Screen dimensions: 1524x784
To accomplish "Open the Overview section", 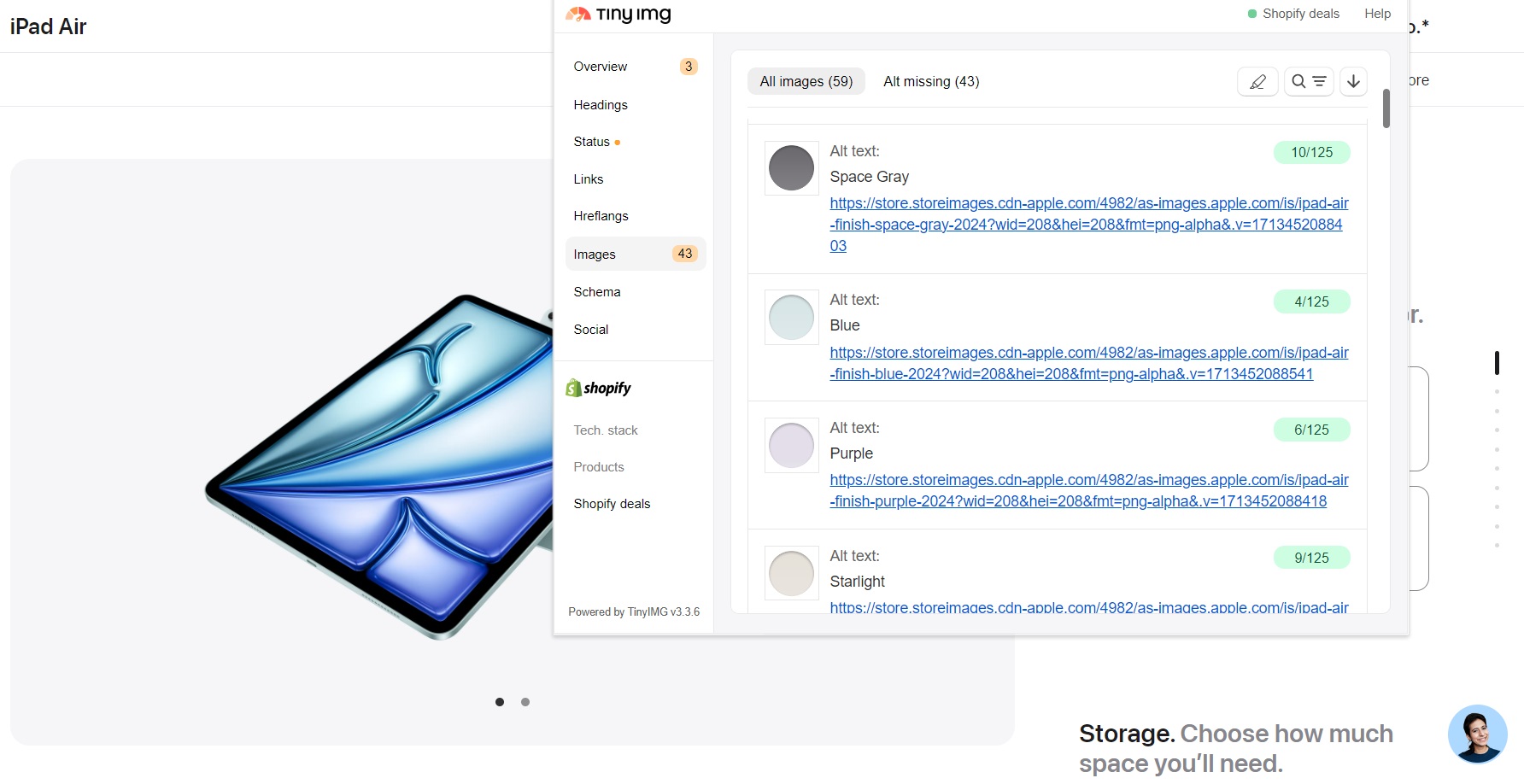I will pos(601,67).
